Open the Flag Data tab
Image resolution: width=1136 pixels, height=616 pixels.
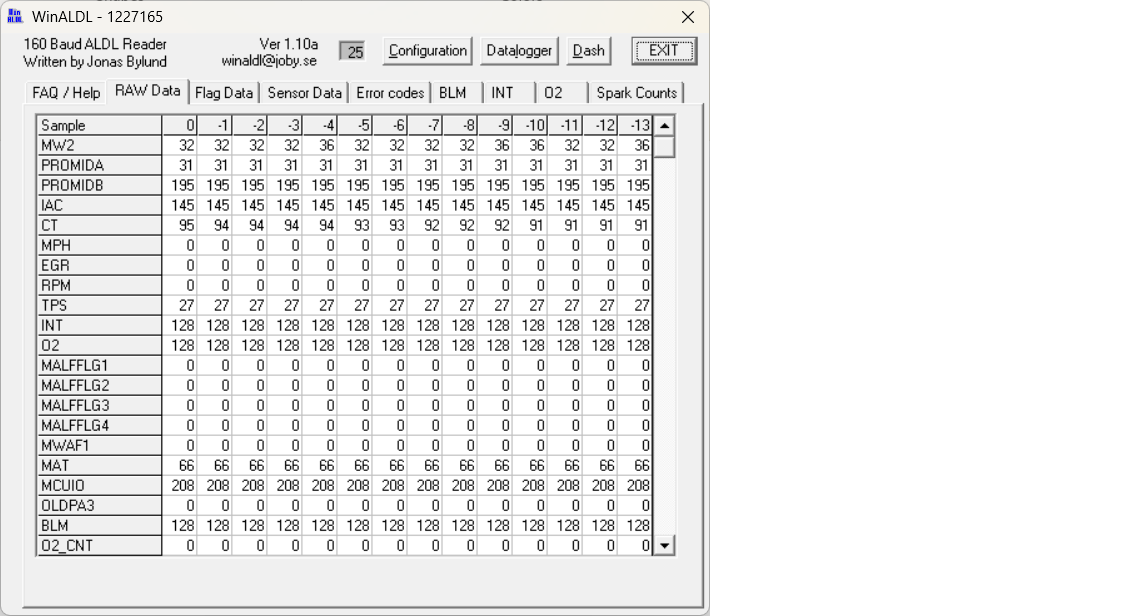point(224,93)
